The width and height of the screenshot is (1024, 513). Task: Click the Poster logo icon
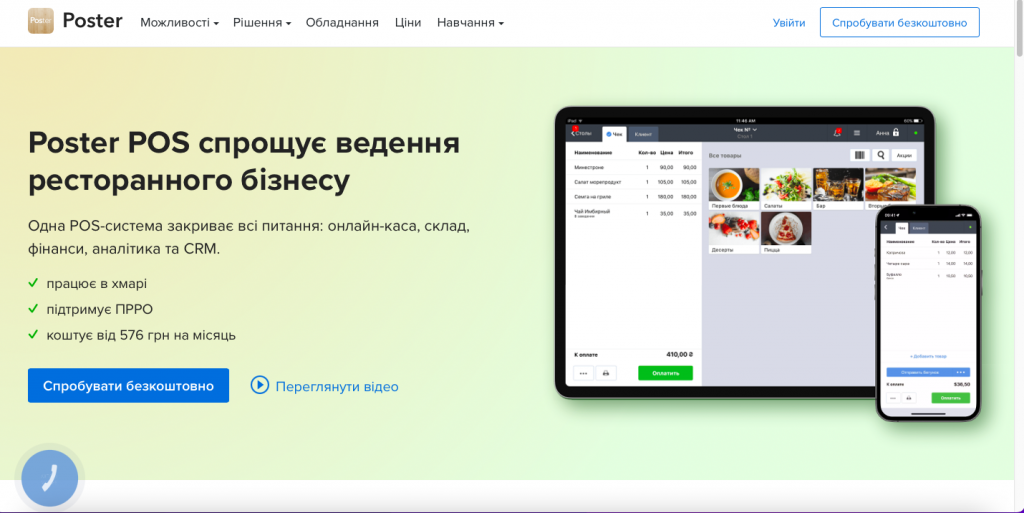click(40, 21)
